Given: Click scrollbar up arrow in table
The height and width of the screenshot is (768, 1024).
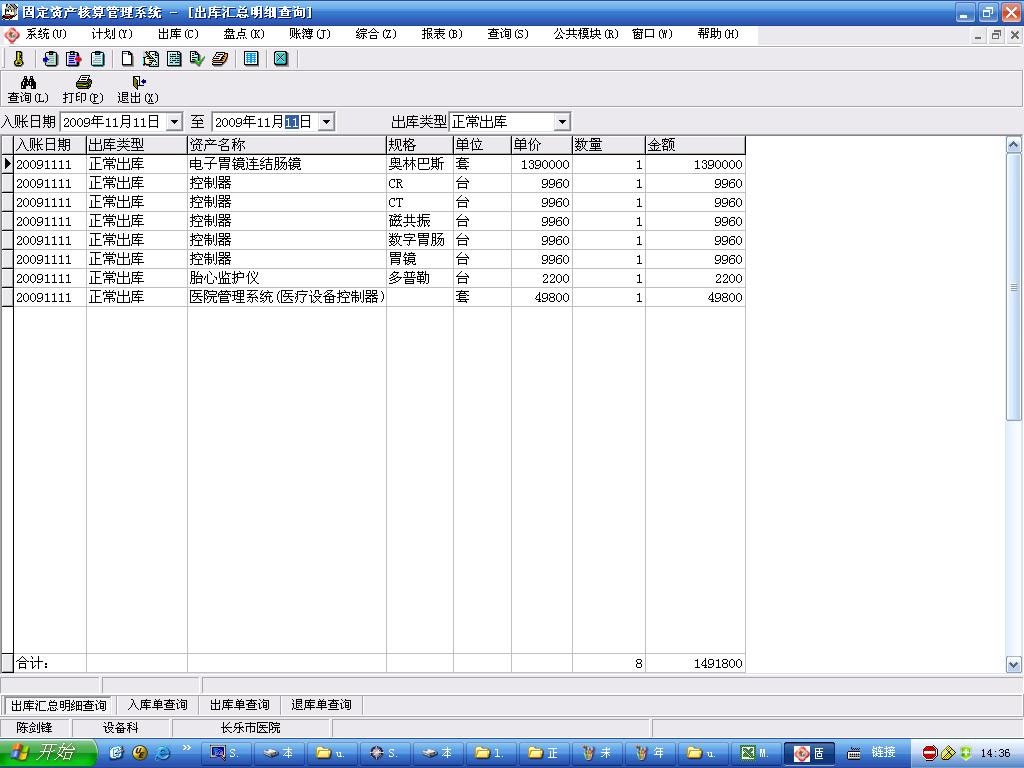Looking at the screenshot, I should click(1014, 145).
